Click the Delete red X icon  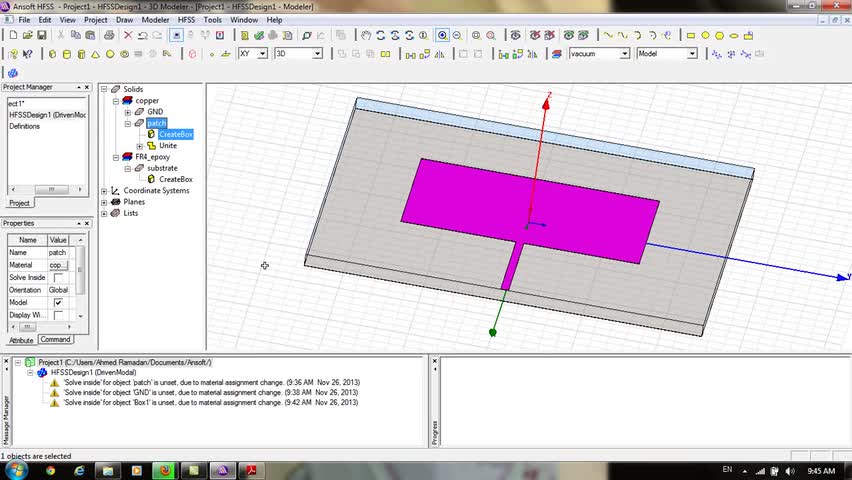pyautogui.click(x=127, y=35)
